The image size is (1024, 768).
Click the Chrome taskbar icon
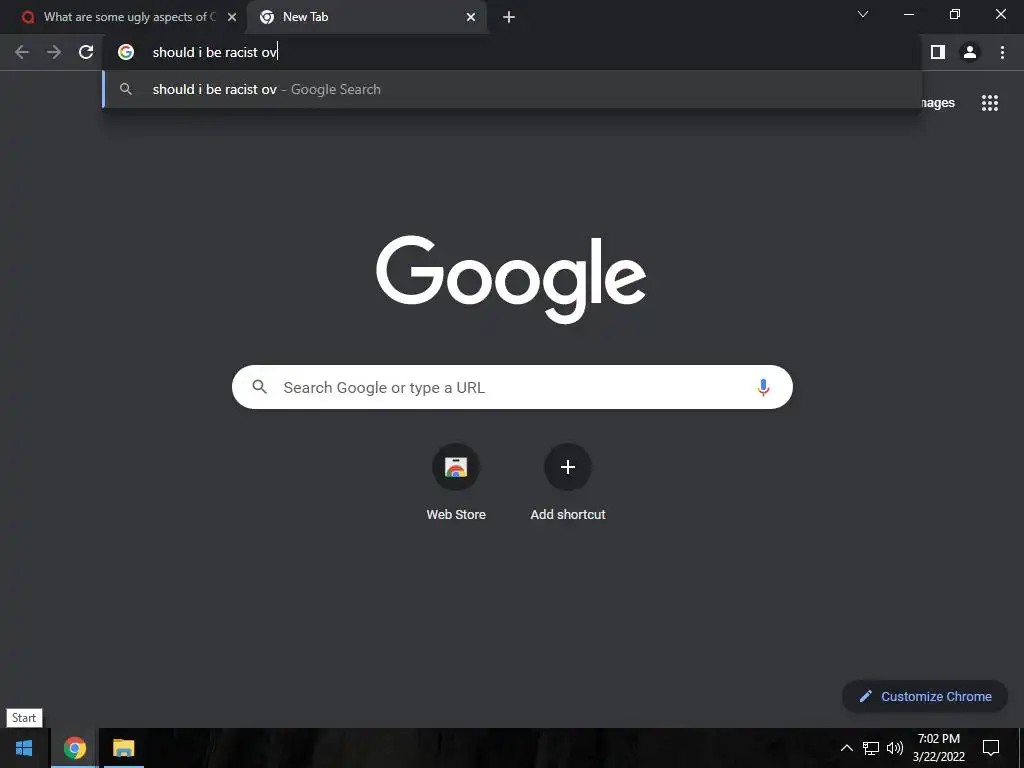click(74, 748)
